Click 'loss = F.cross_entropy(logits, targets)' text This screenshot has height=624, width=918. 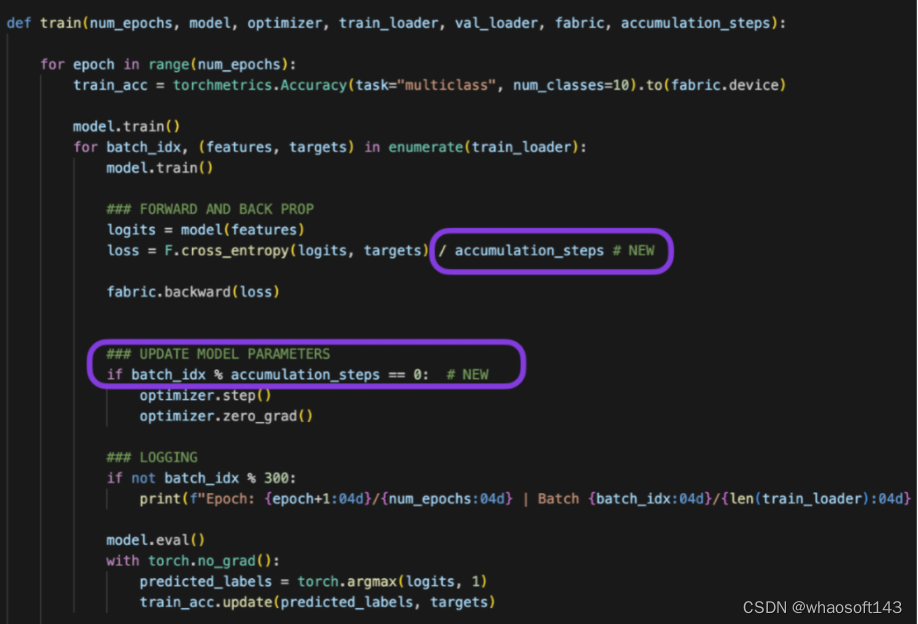tap(268, 251)
